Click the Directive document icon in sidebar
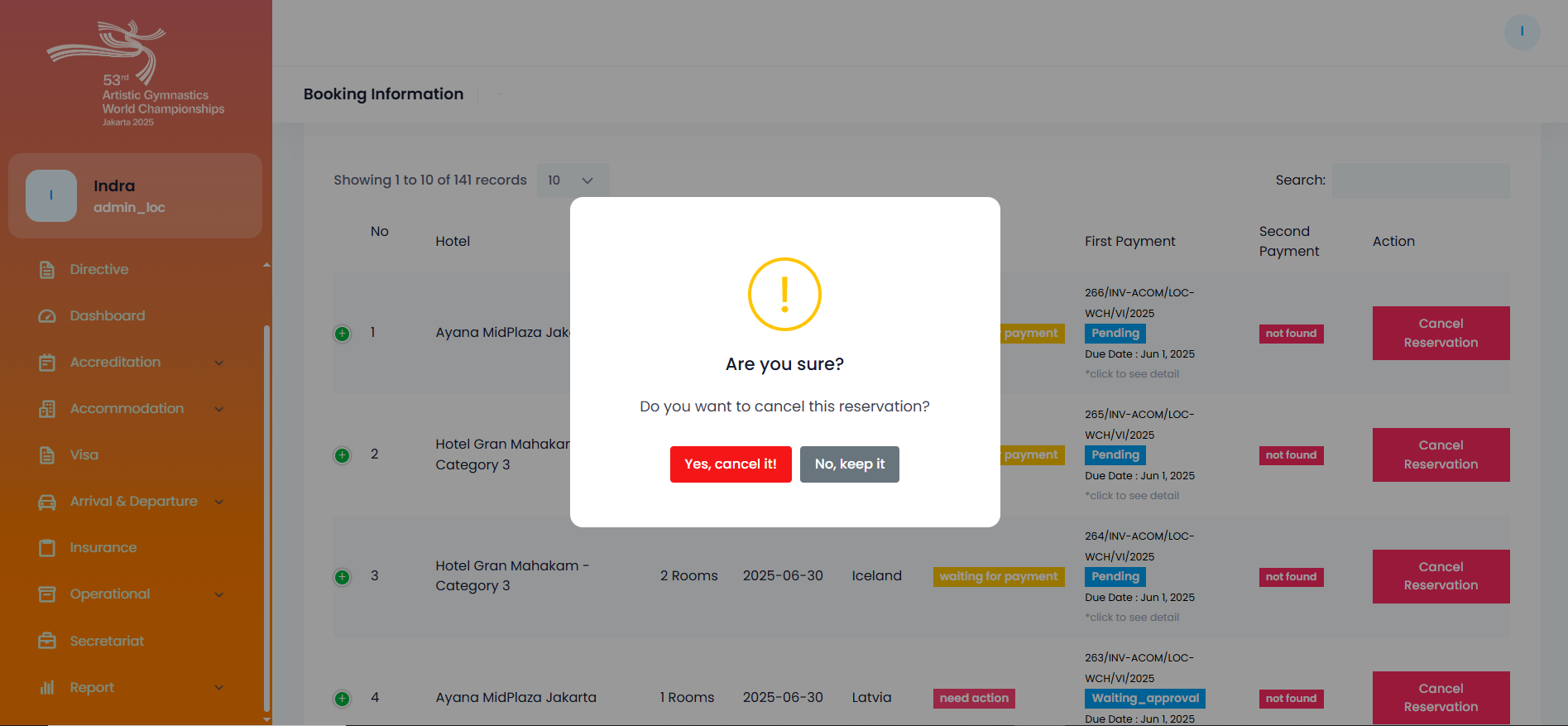The width and height of the screenshot is (1568, 726). (x=47, y=270)
